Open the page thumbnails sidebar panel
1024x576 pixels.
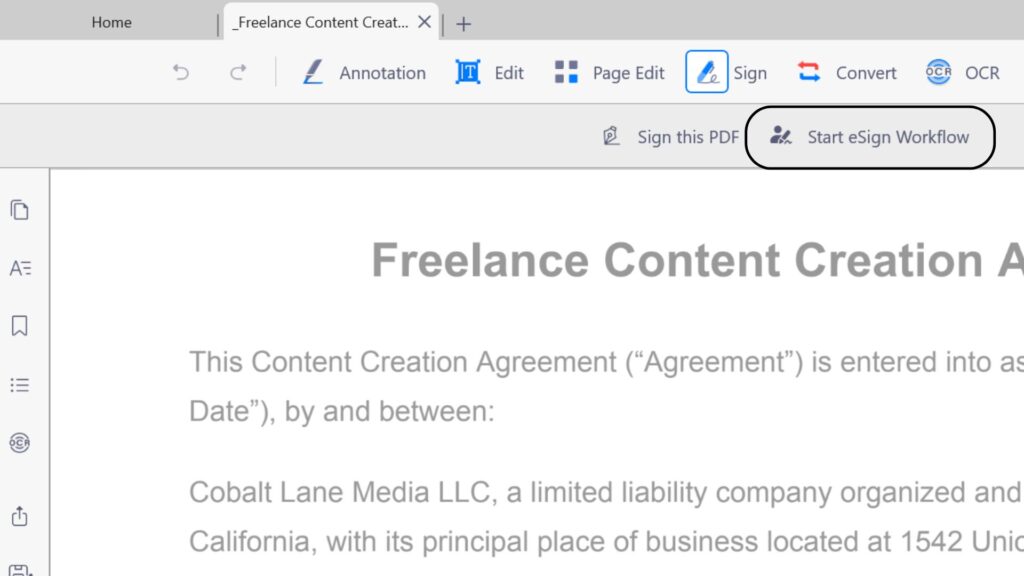point(19,210)
